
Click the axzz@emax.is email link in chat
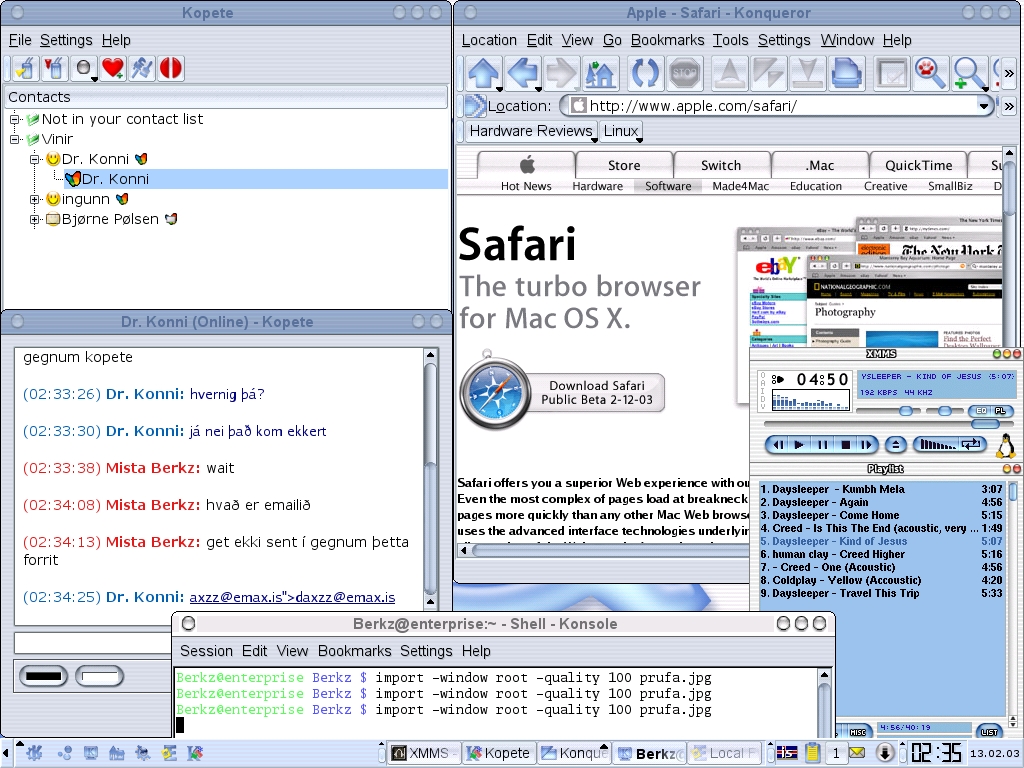tap(292, 598)
